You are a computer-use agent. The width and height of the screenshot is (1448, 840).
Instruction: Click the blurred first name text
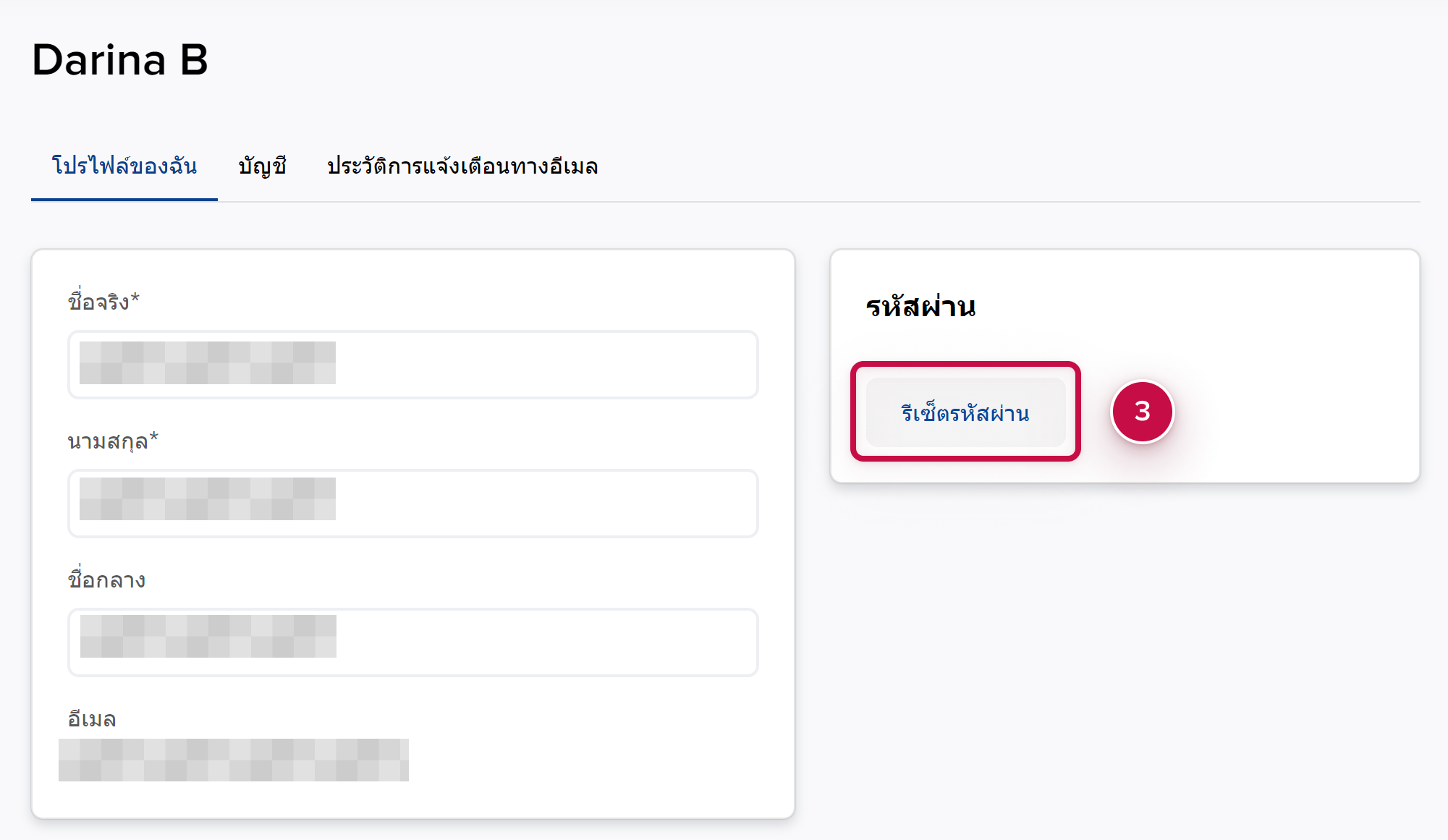click(207, 362)
